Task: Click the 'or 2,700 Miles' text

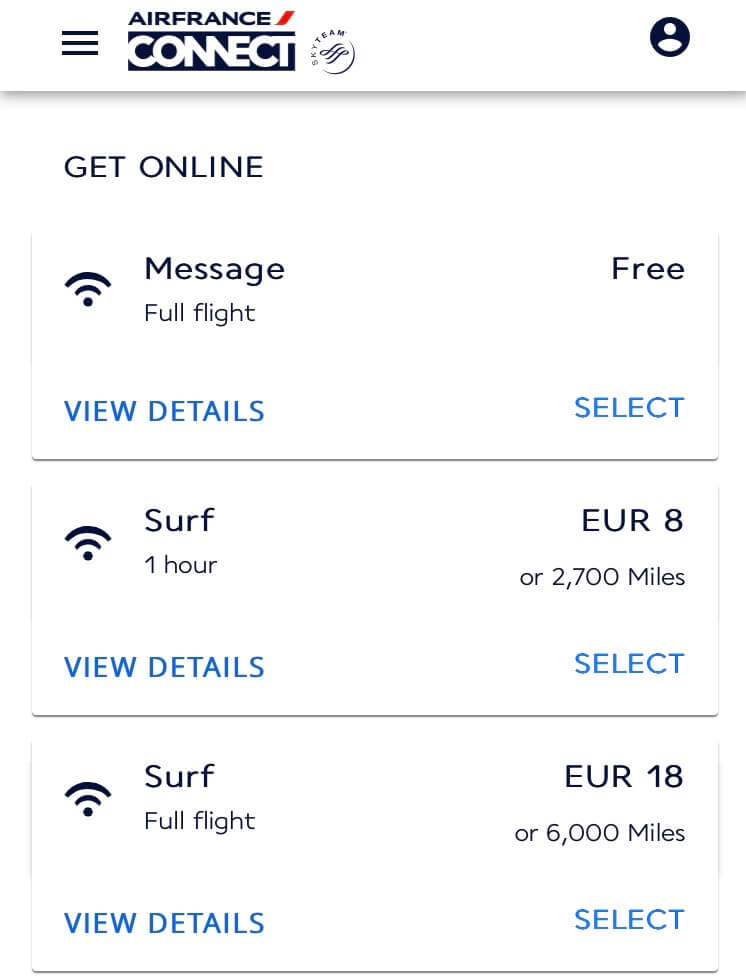Action: 602,577
